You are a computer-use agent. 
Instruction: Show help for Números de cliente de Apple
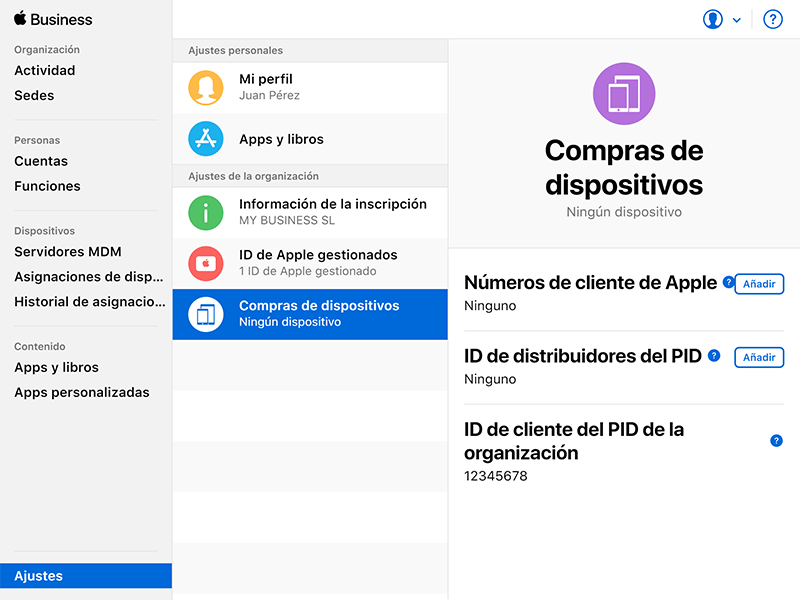728,282
